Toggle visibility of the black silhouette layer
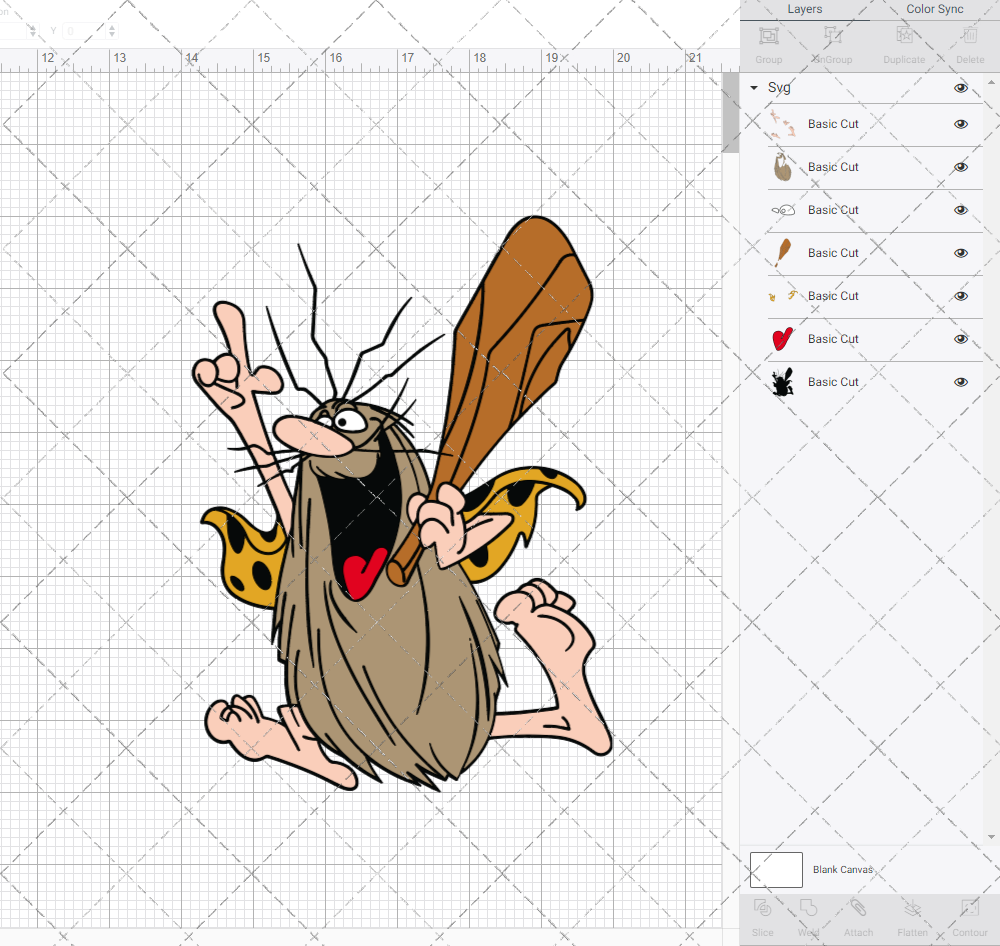This screenshot has width=1000, height=946. point(960,382)
